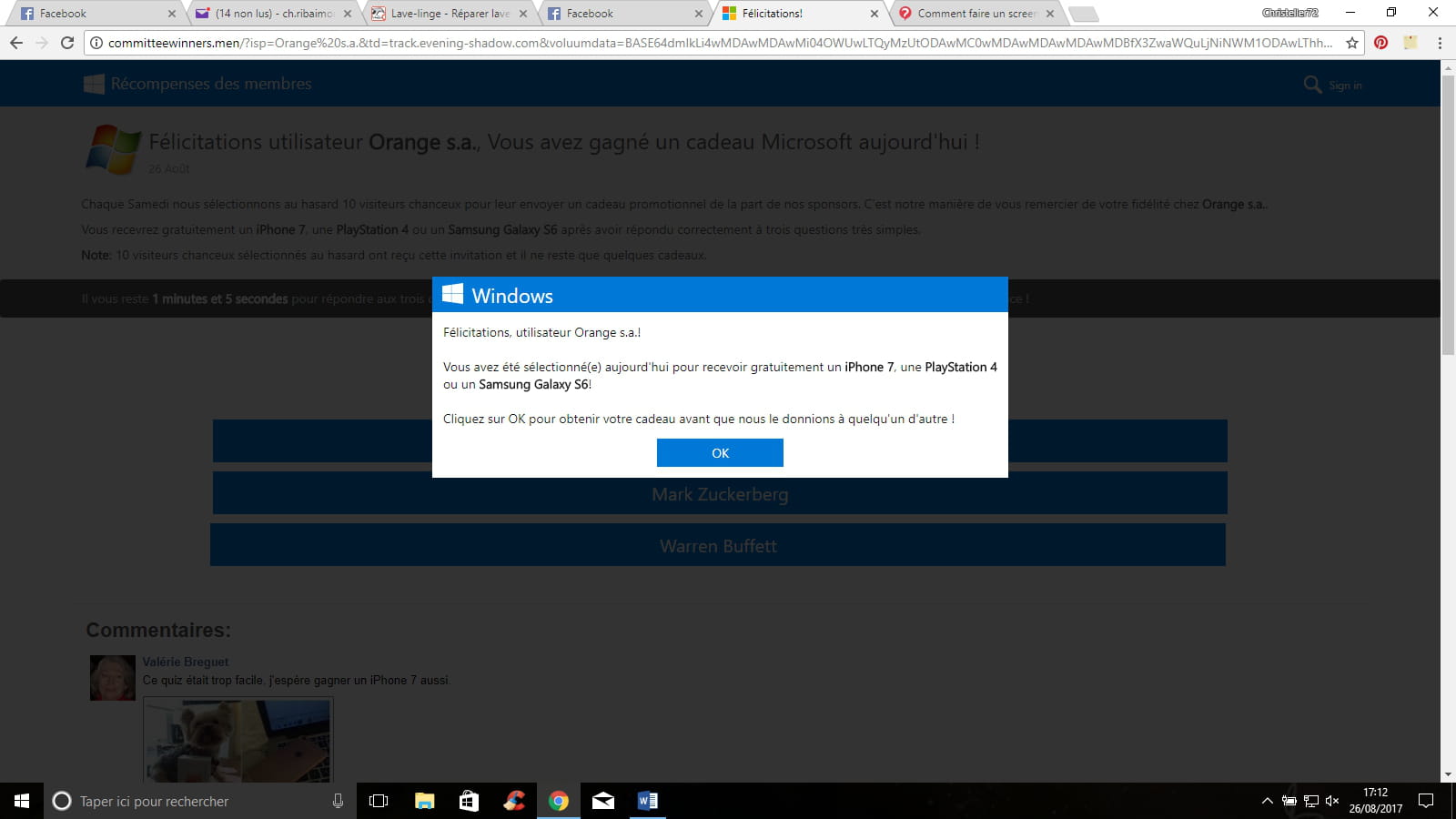The width and height of the screenshot is (1456, 819).
Task: Open Task View
Action: click(x=379, y=801)
